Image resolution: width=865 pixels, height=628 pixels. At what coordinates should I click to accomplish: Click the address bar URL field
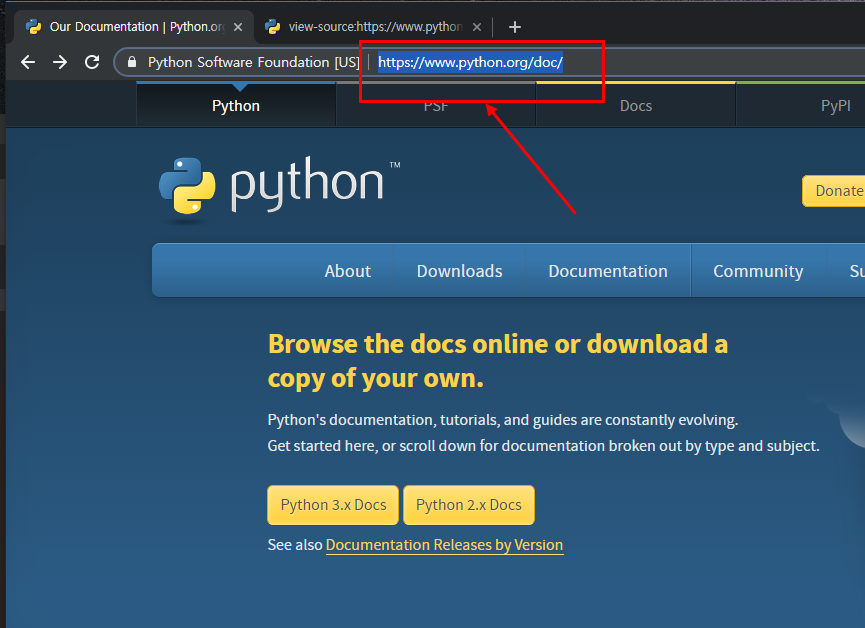click(470, 62)
